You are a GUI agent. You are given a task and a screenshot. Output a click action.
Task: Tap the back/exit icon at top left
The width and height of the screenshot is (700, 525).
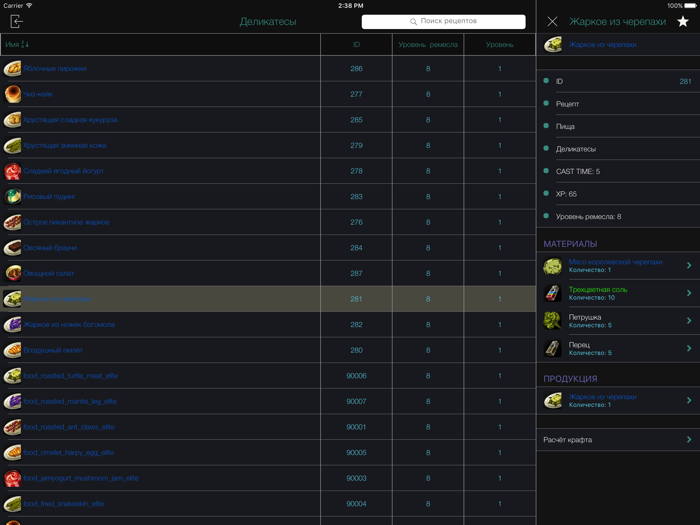point(16,21)
